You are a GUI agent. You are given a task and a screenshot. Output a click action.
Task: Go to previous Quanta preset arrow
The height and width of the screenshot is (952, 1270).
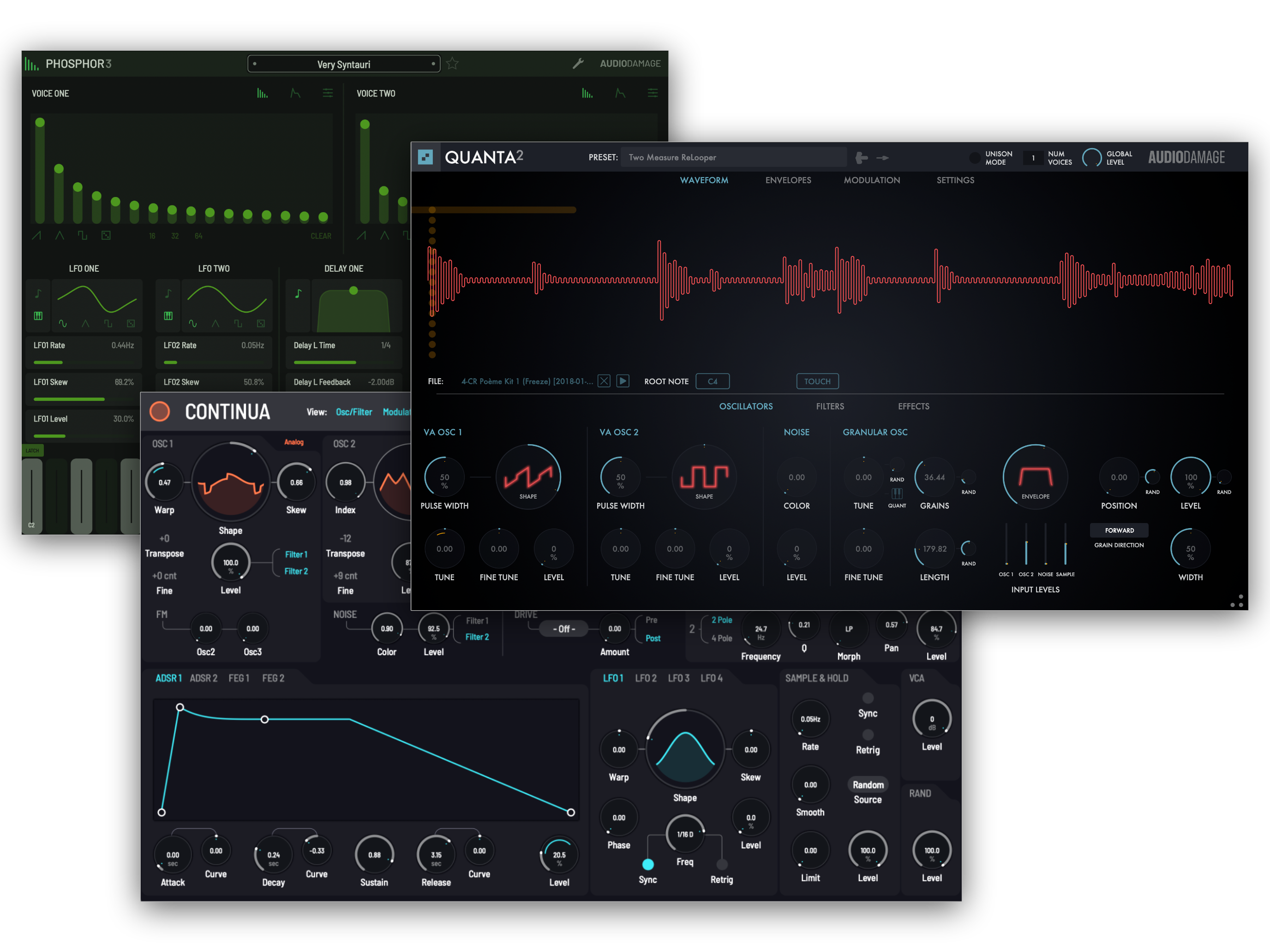[x=862, y=157]
